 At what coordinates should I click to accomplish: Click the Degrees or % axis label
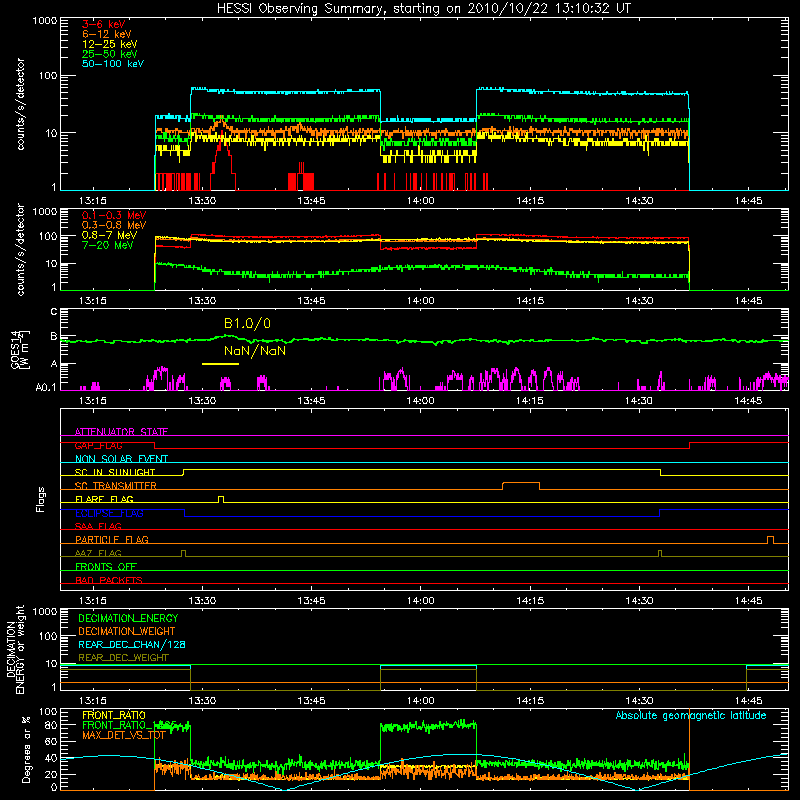click(x=26, y=749)
